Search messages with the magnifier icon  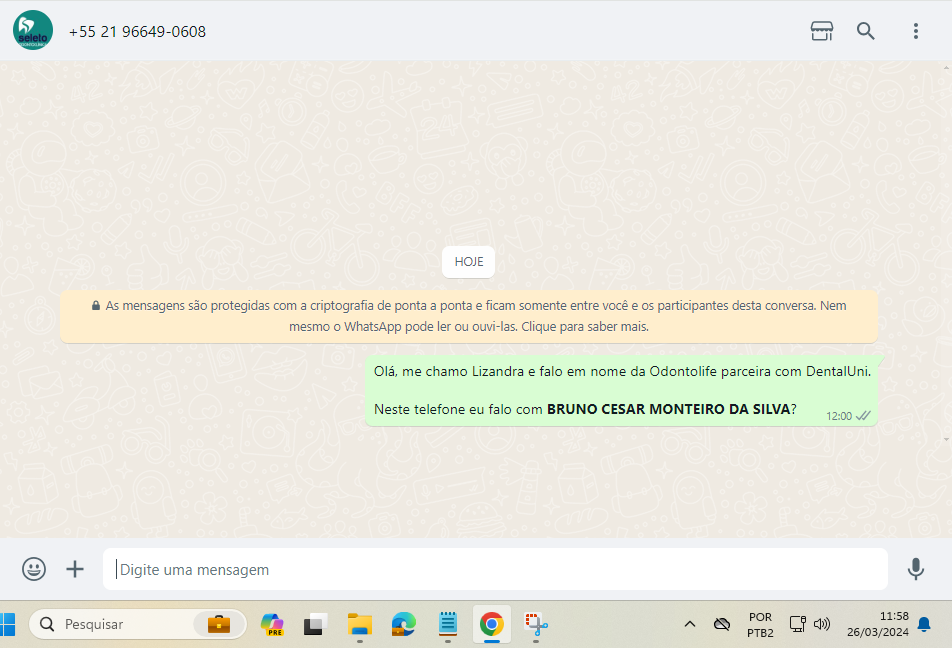[x=865, y=31]
